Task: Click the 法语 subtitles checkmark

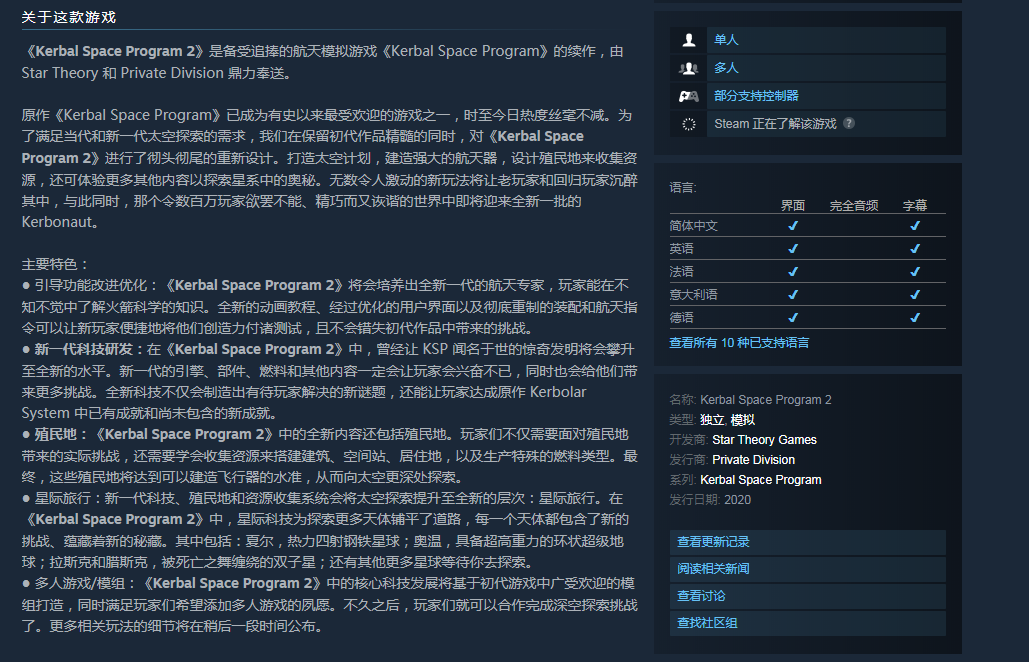Action: (x=915, y=272)
